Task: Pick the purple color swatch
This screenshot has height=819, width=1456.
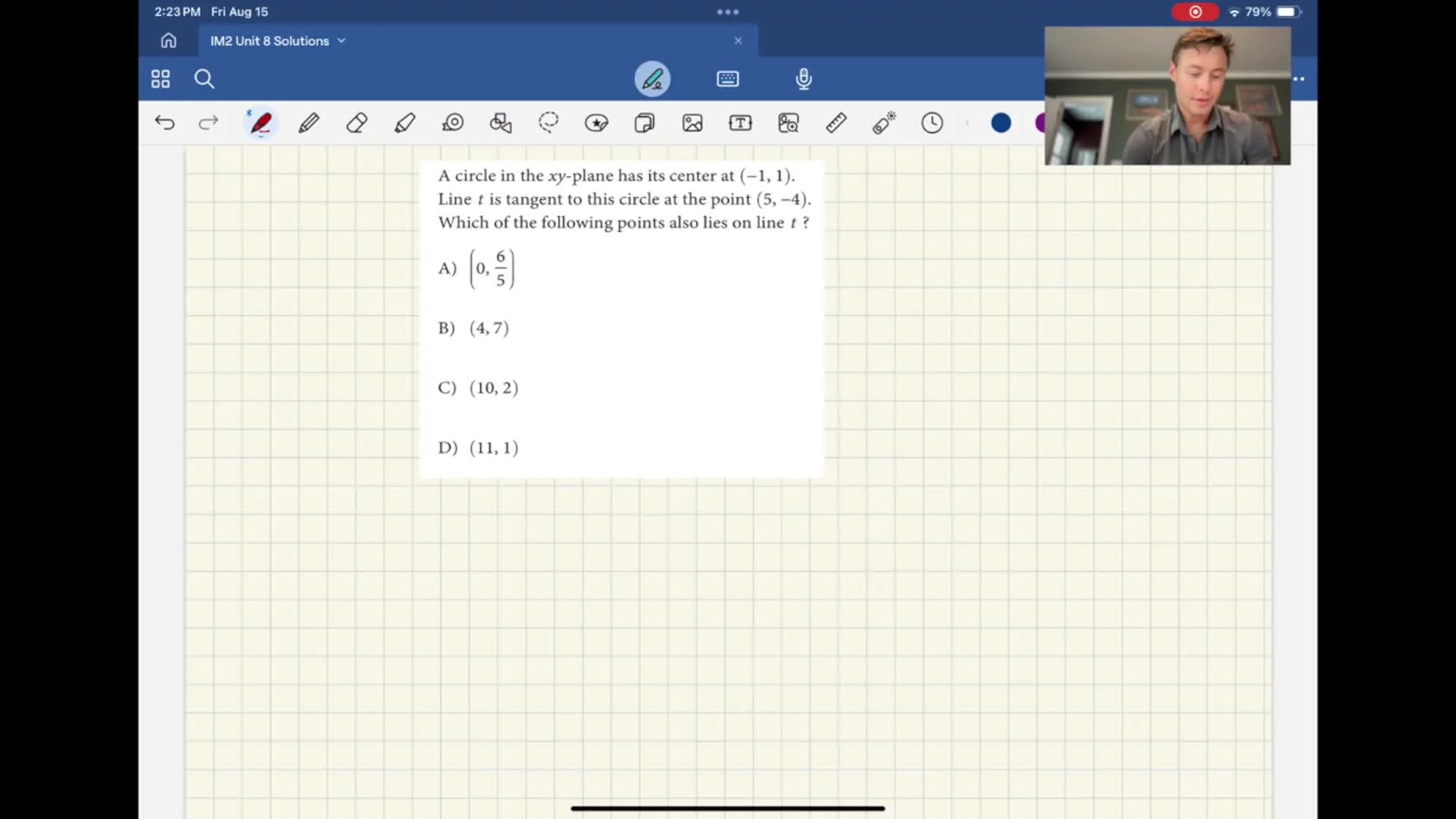Action: tap(1040, 123)
